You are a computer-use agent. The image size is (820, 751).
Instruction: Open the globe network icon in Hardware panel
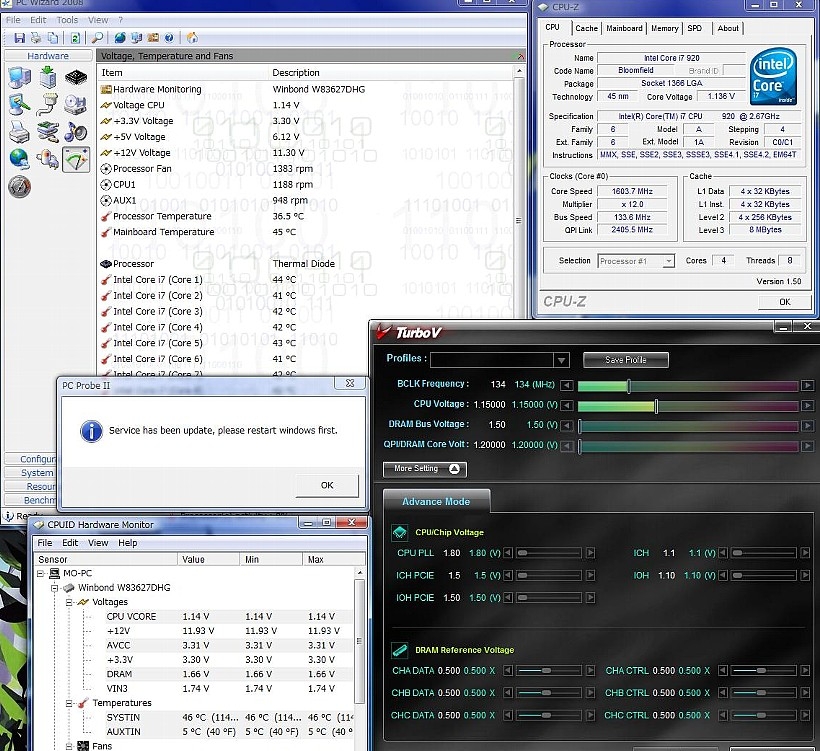coord(19,158)
